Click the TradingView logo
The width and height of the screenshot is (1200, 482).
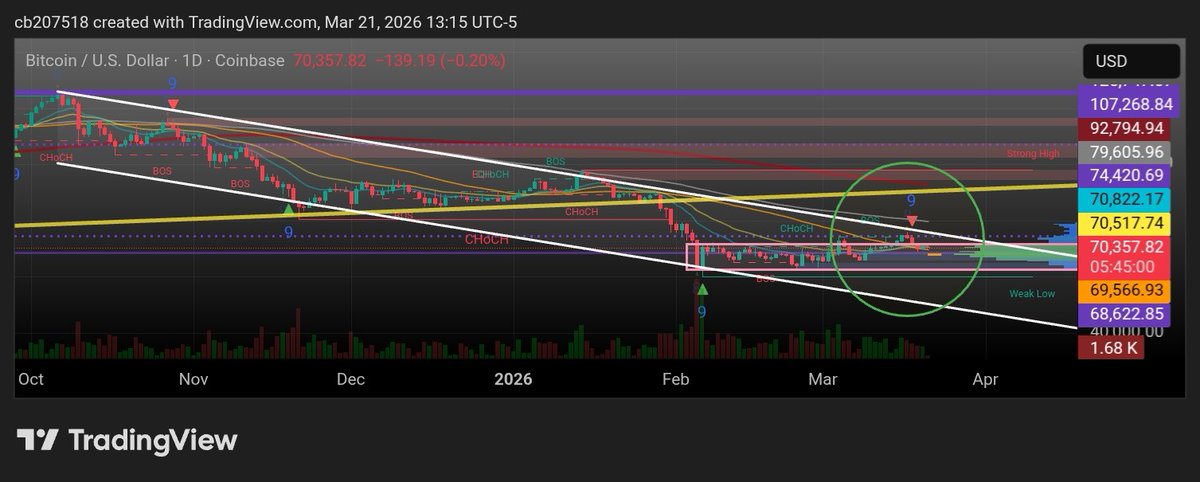126,440
